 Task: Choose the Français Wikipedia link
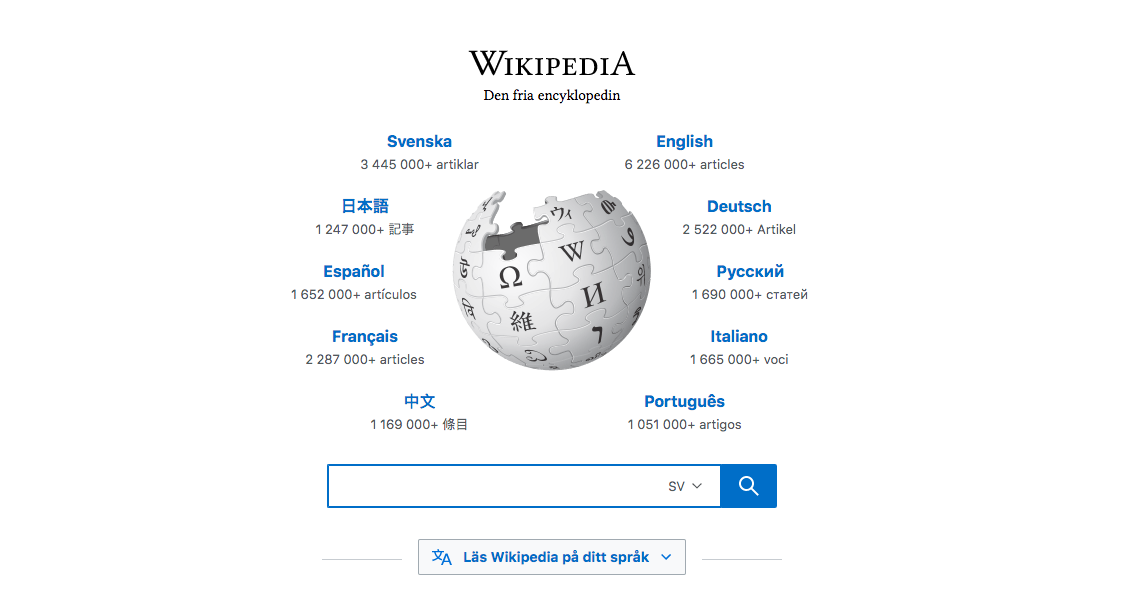365,337
